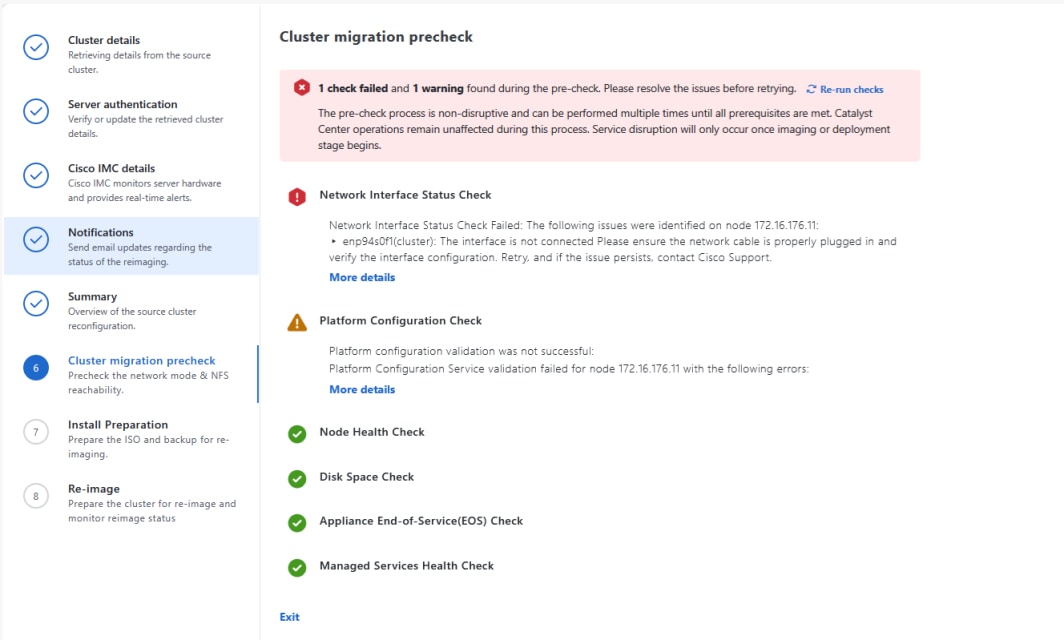The width and height of the screenshot is (1064, 640).
Task: Click the Network Interface Status failed icon
Action: (297, 197)
